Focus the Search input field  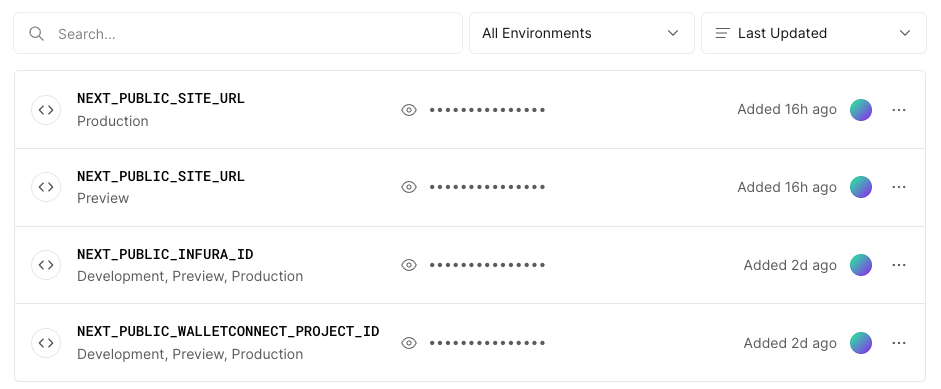[238, 33]
